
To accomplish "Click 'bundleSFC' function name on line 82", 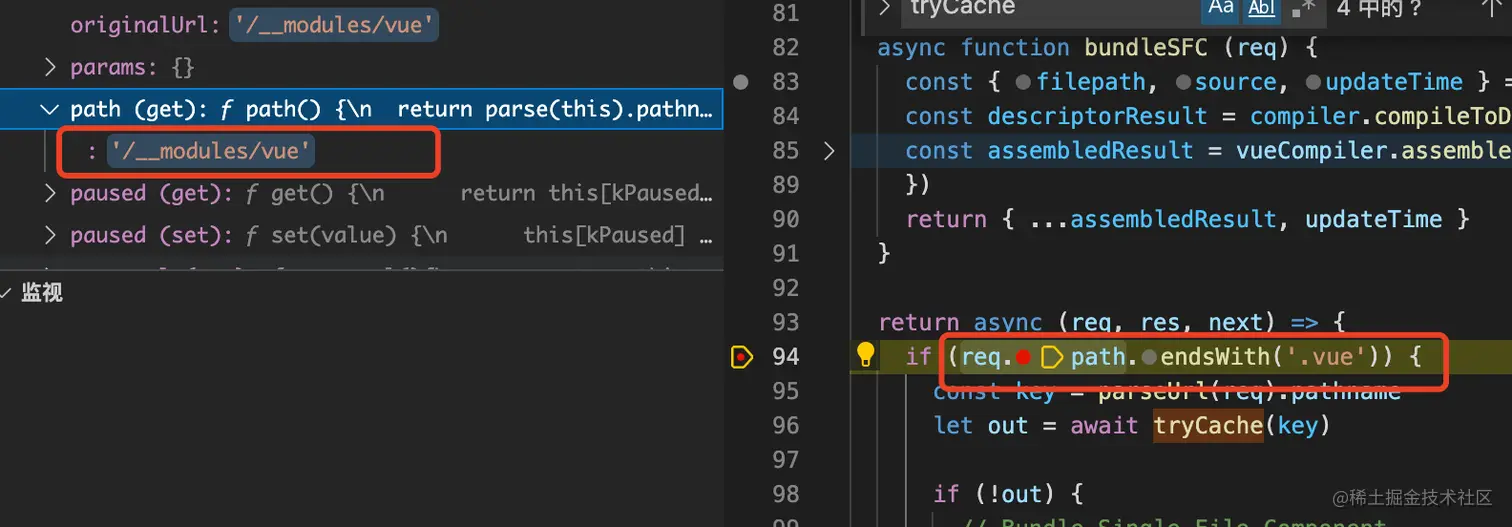I will click(x=1147, y=48).
